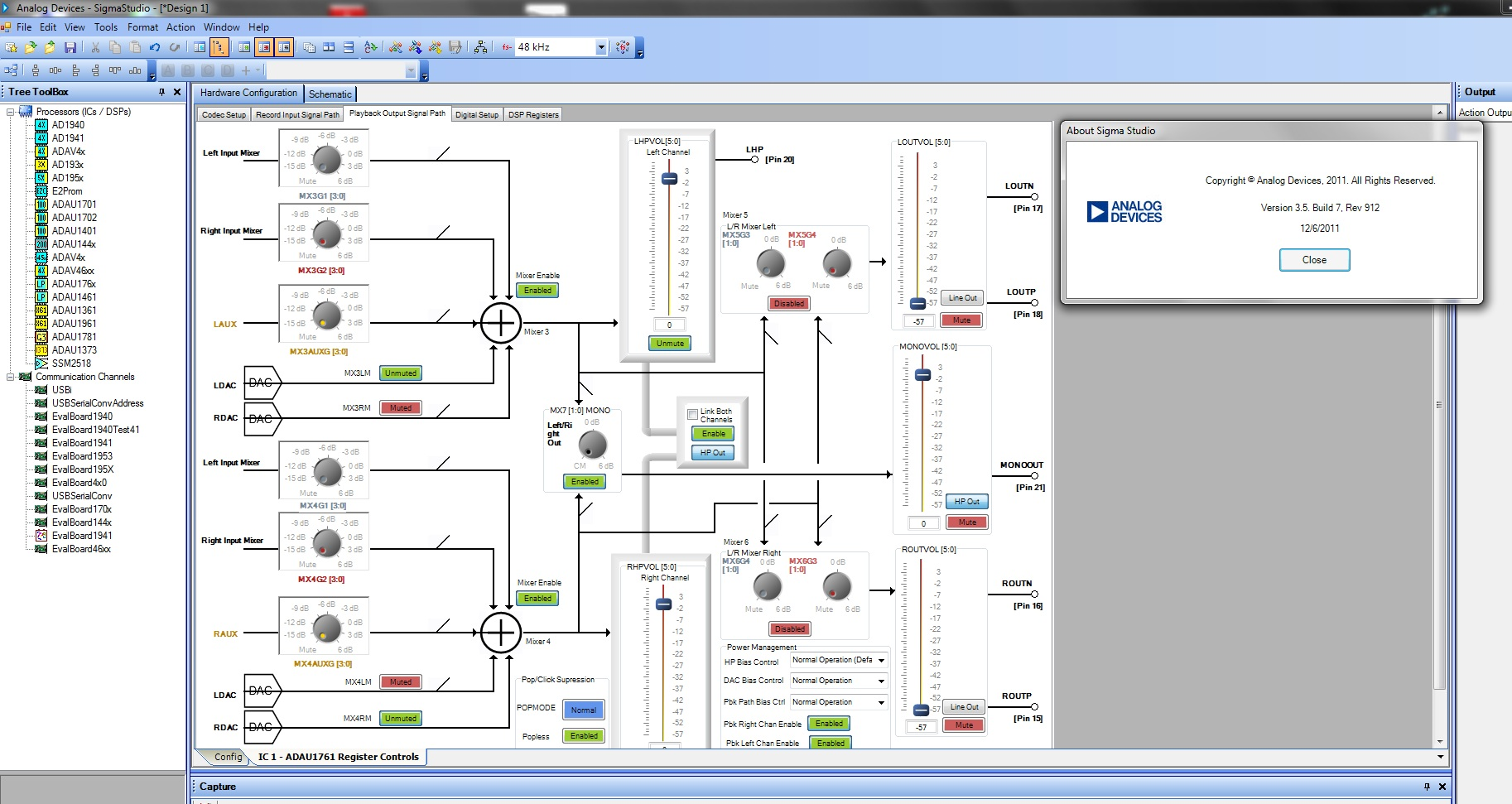1512x804 pixels.
Task: Click the LHPVOL Left Channel slider handle
Action: 669,179
